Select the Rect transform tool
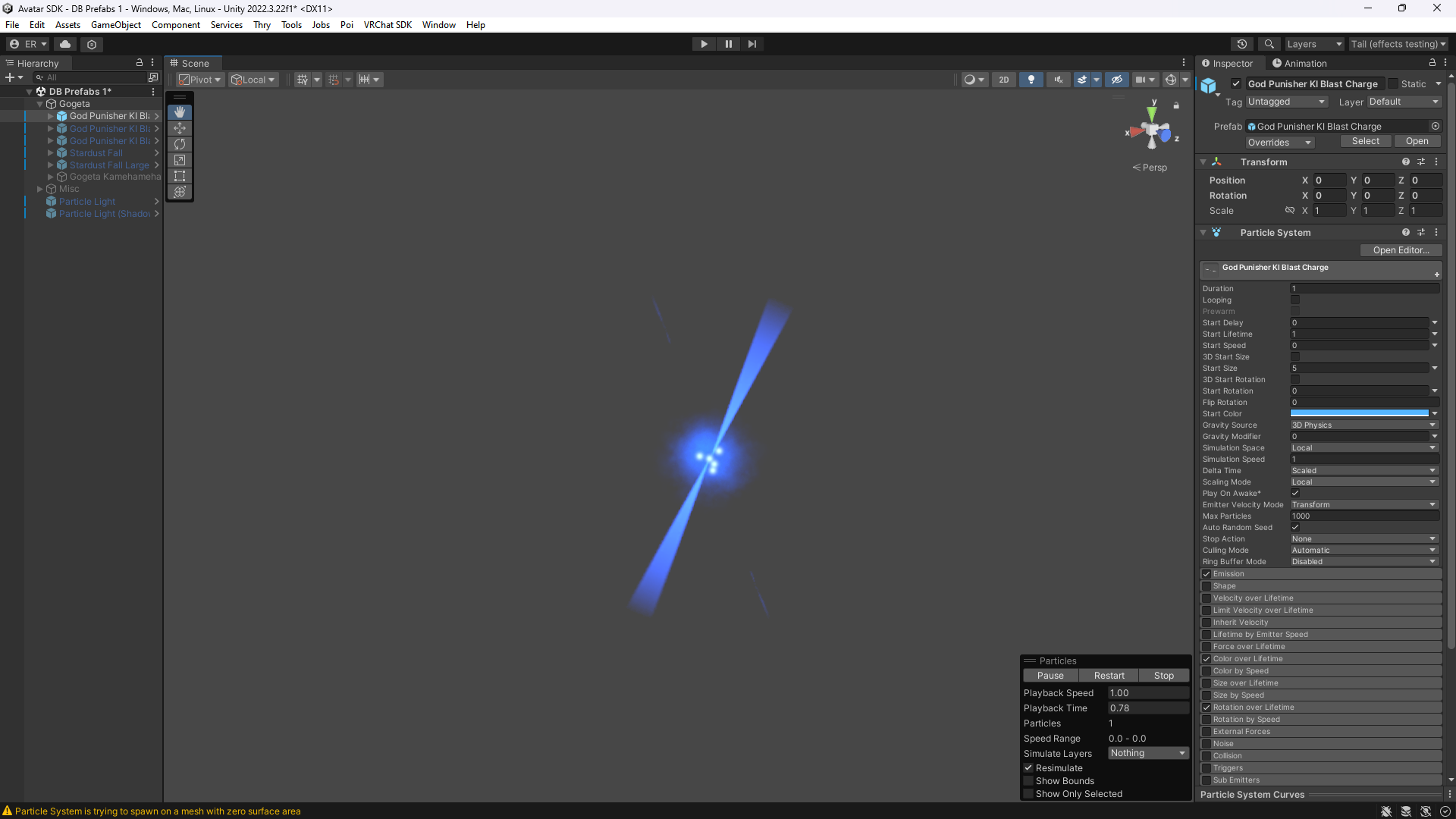 pyautogui.click(x=180, y=176)
